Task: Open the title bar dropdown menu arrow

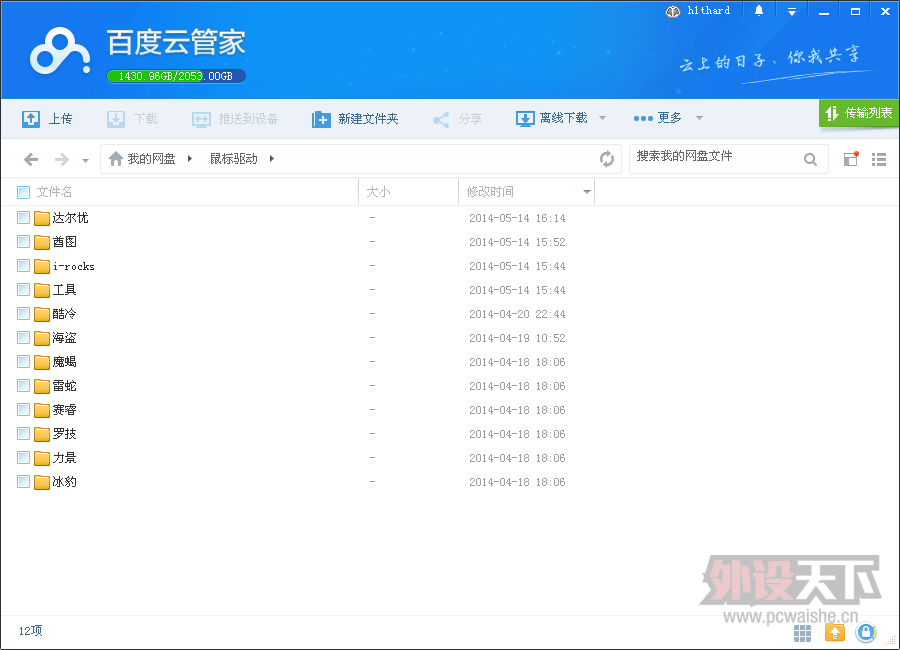Action: pos(792,11)
